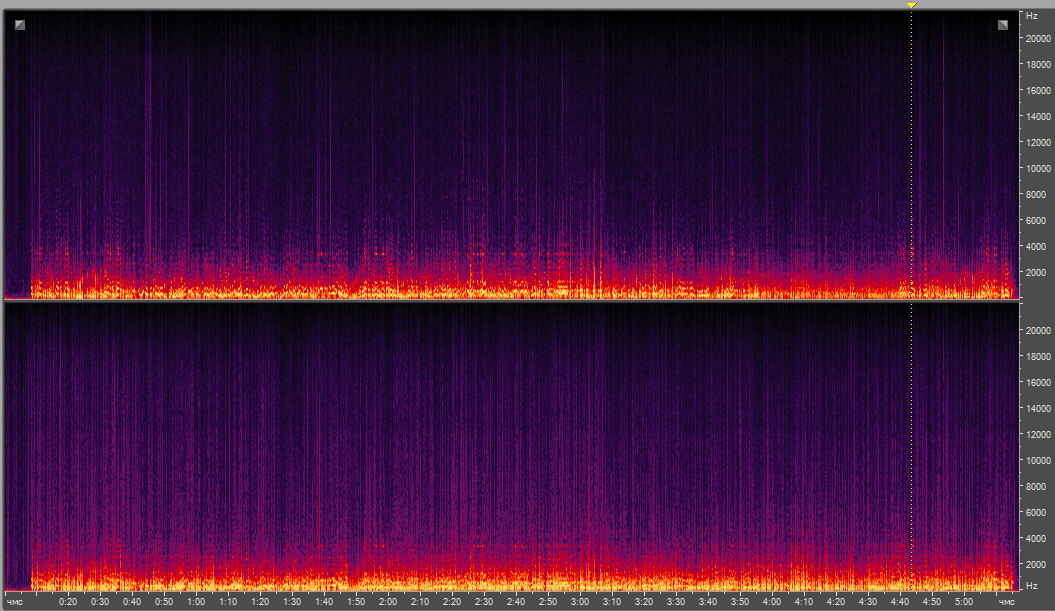Click the 2:10 mark on the time ruler

point(420,602)
